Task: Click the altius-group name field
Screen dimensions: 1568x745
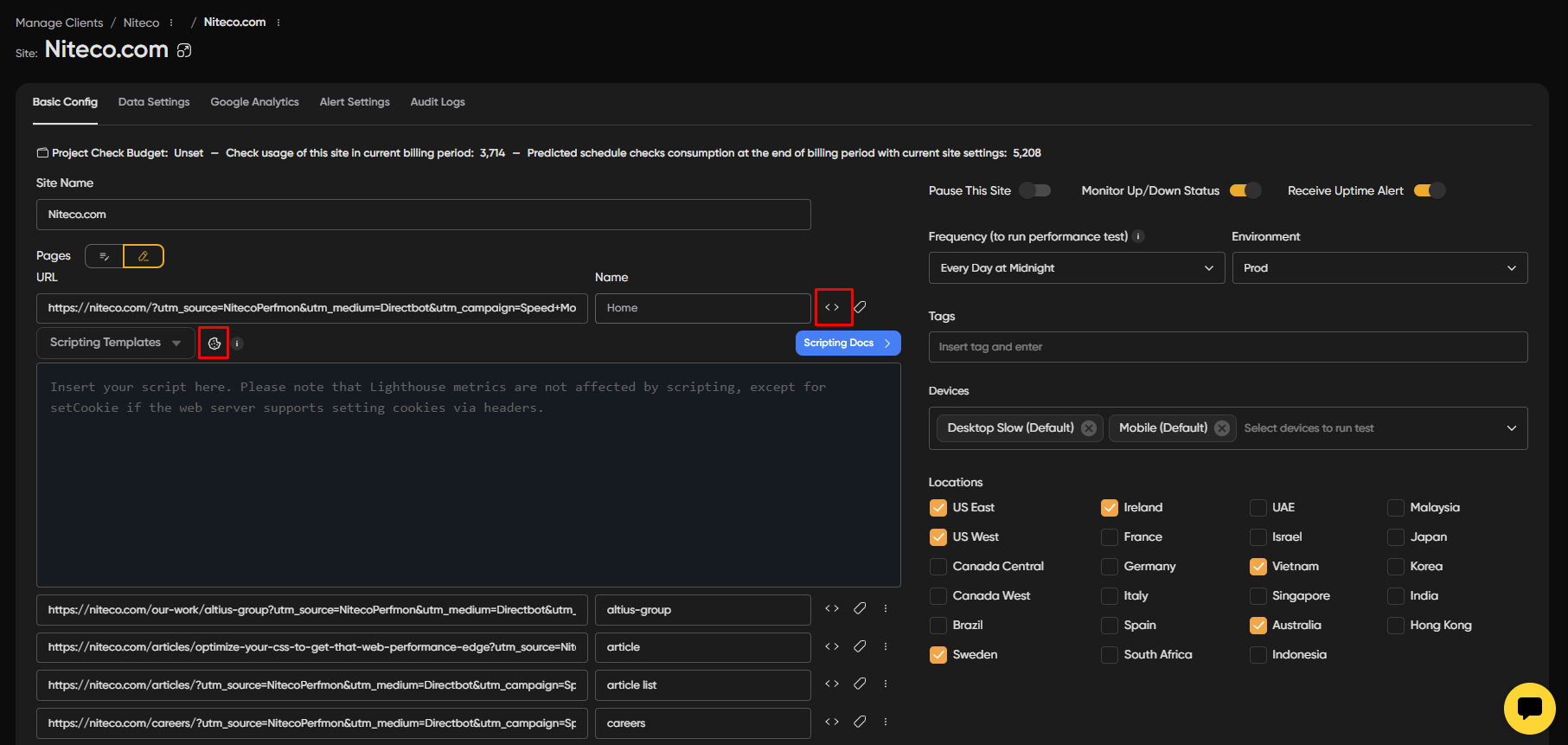Action: pyautogui.click(x=702, y=610)
